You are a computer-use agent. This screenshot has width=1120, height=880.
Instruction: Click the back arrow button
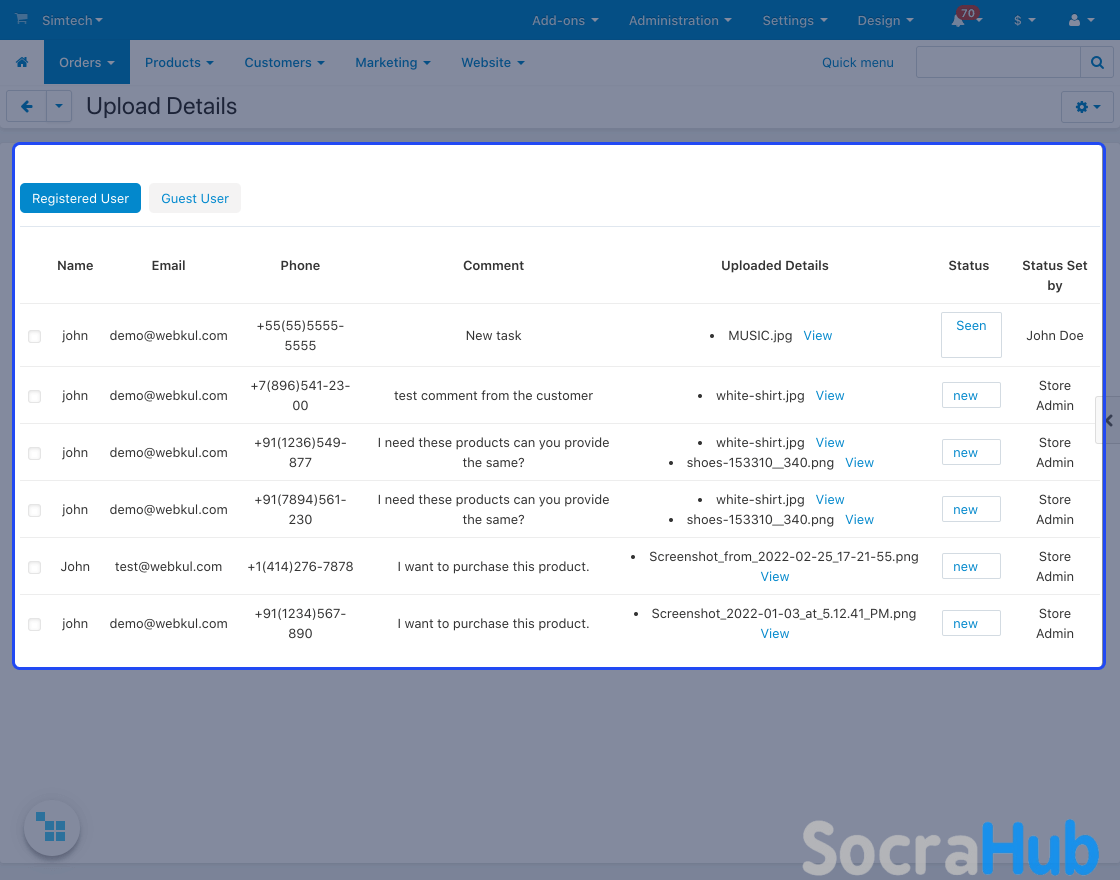27,106
